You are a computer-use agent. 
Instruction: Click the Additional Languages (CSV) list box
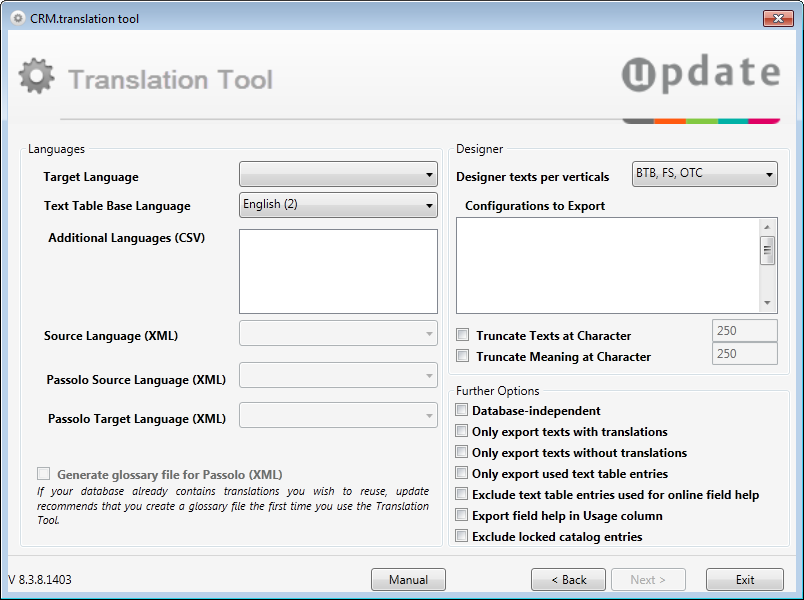coord(338,271)
